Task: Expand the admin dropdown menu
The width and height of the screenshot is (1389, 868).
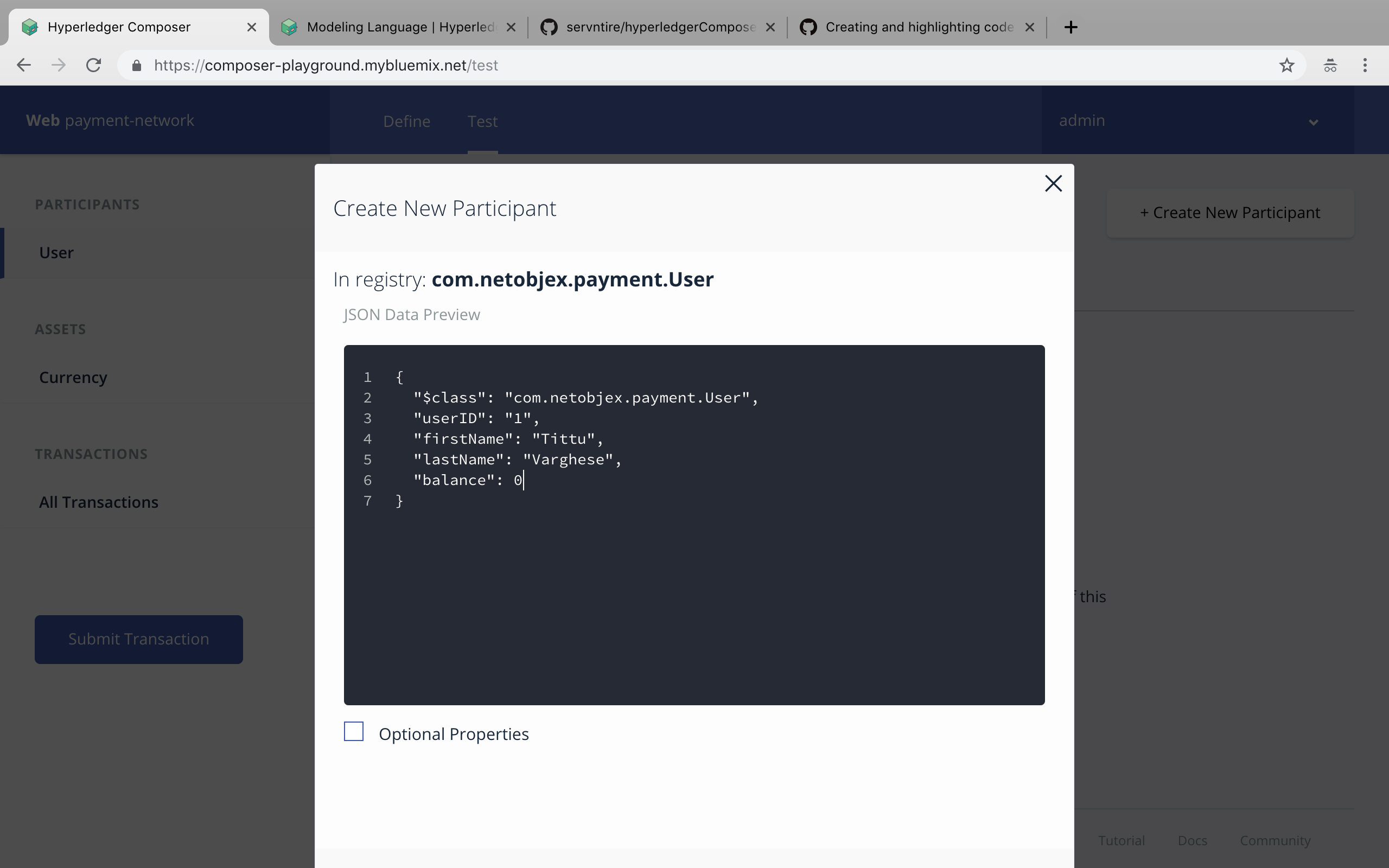Action: 1313,120
